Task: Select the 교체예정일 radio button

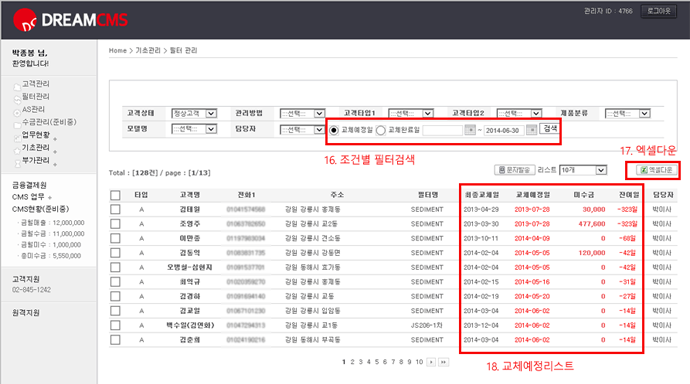Action: pyautogui.click(x=334, y=130)
